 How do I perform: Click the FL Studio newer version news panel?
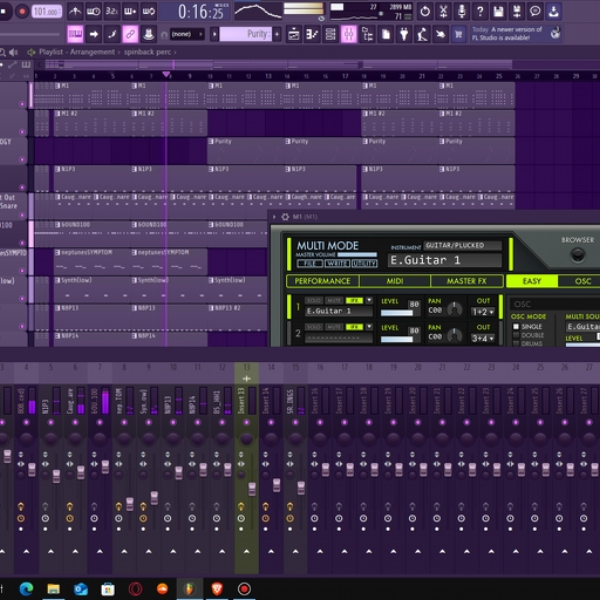pos(515,33)
